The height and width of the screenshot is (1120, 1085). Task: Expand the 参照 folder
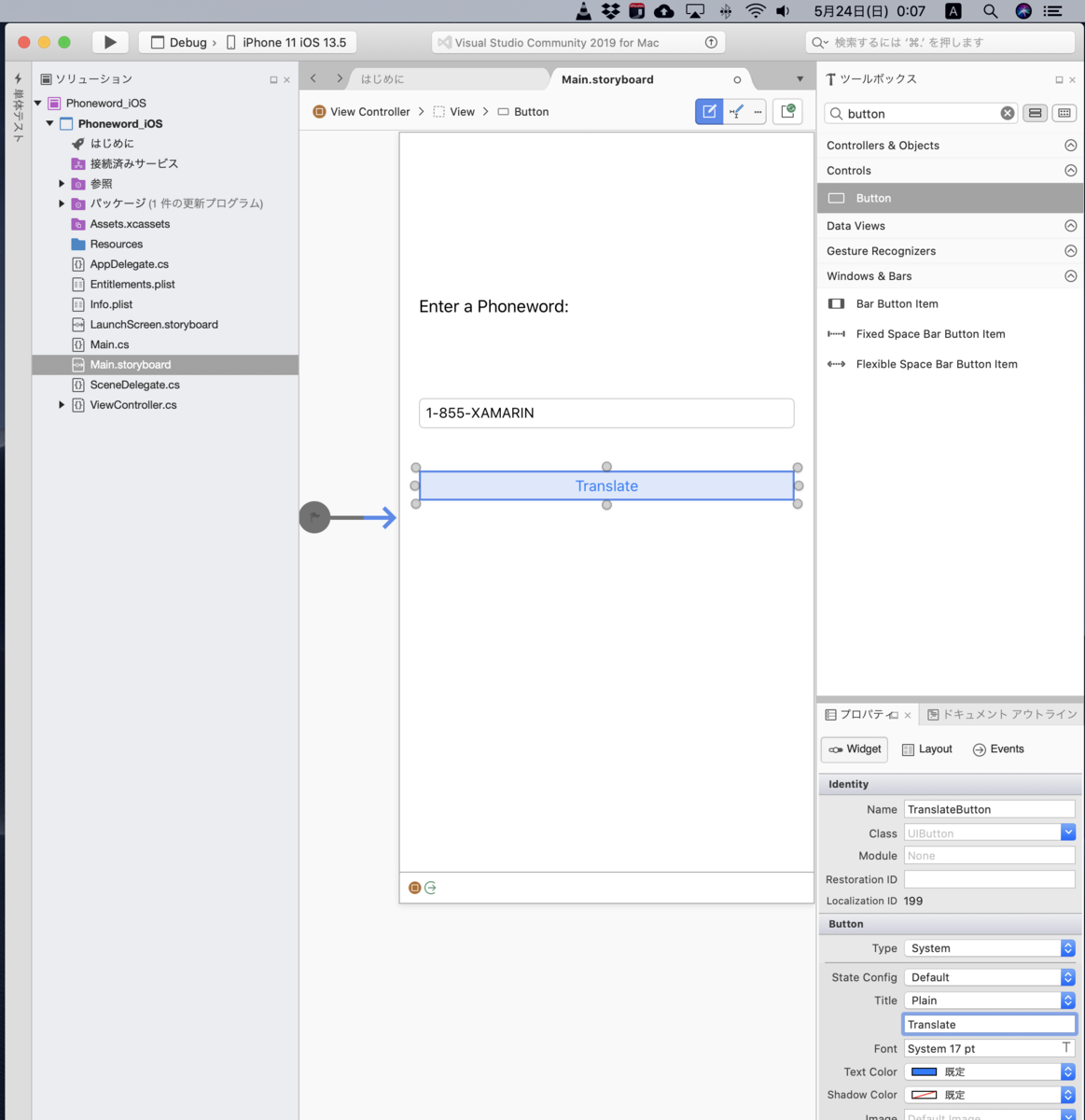point(62,184)
